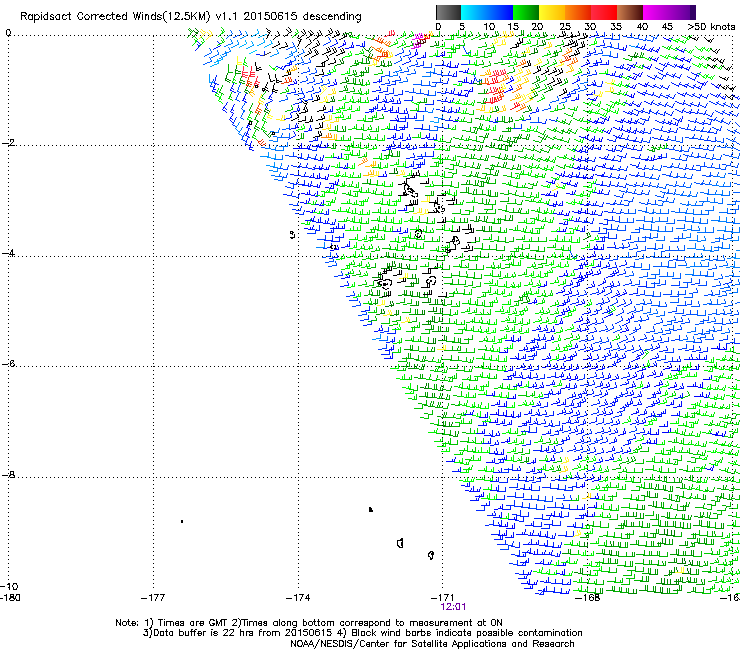Viewport: 740px width, 650px height.
Task: Click the blue 10-15 knots legend segment
Action: pyautogui.click(x=500, y=12)
